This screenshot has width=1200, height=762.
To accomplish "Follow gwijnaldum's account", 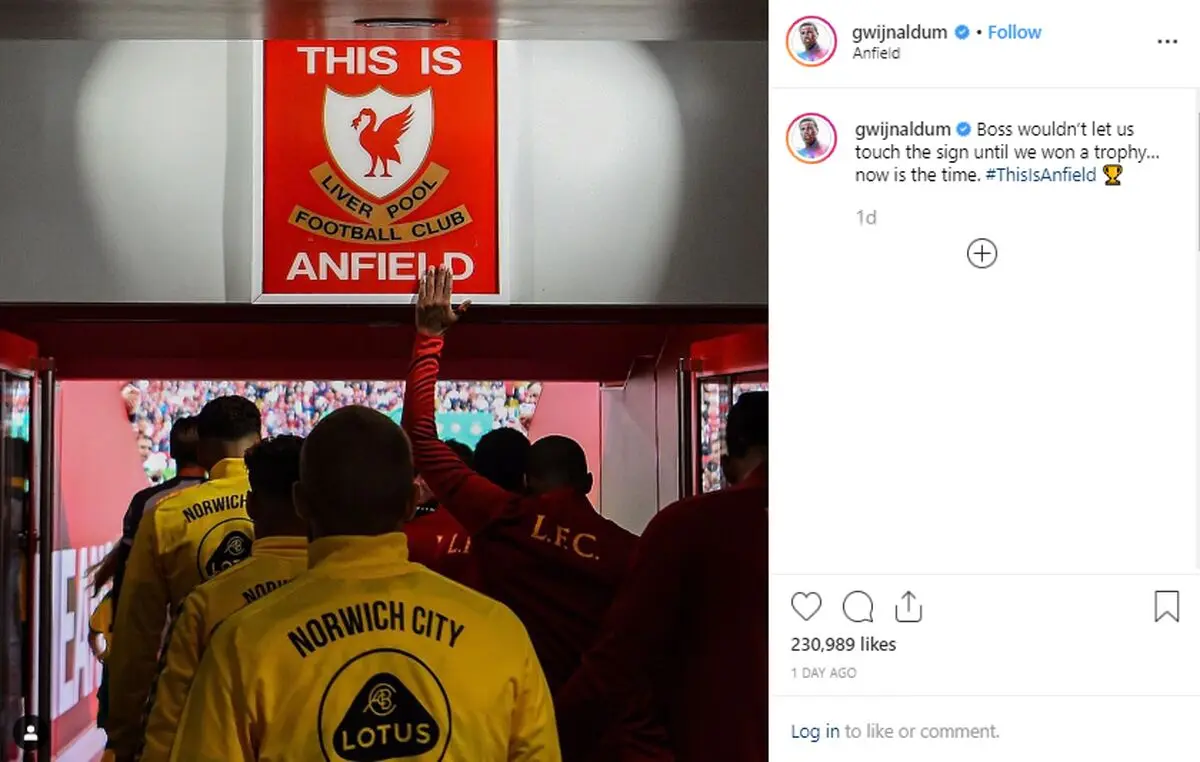I will pos(1014,32).
